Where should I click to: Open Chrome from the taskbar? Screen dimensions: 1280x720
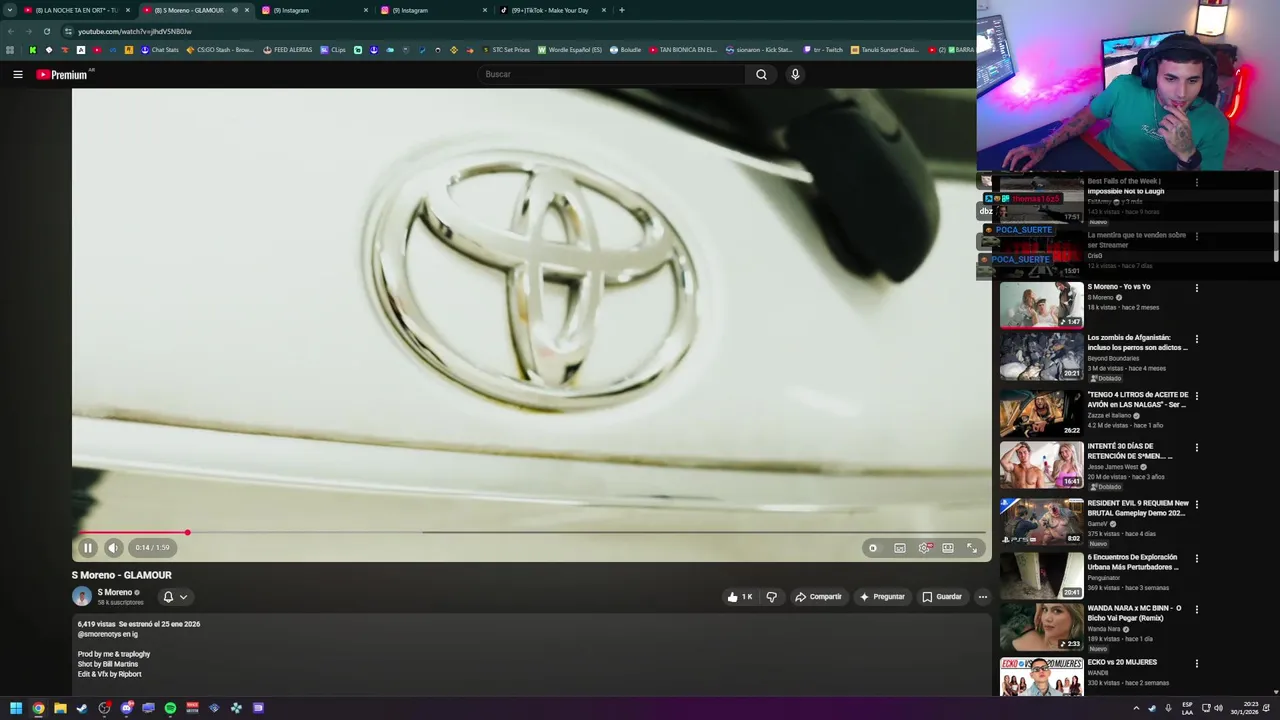(38, 708)
